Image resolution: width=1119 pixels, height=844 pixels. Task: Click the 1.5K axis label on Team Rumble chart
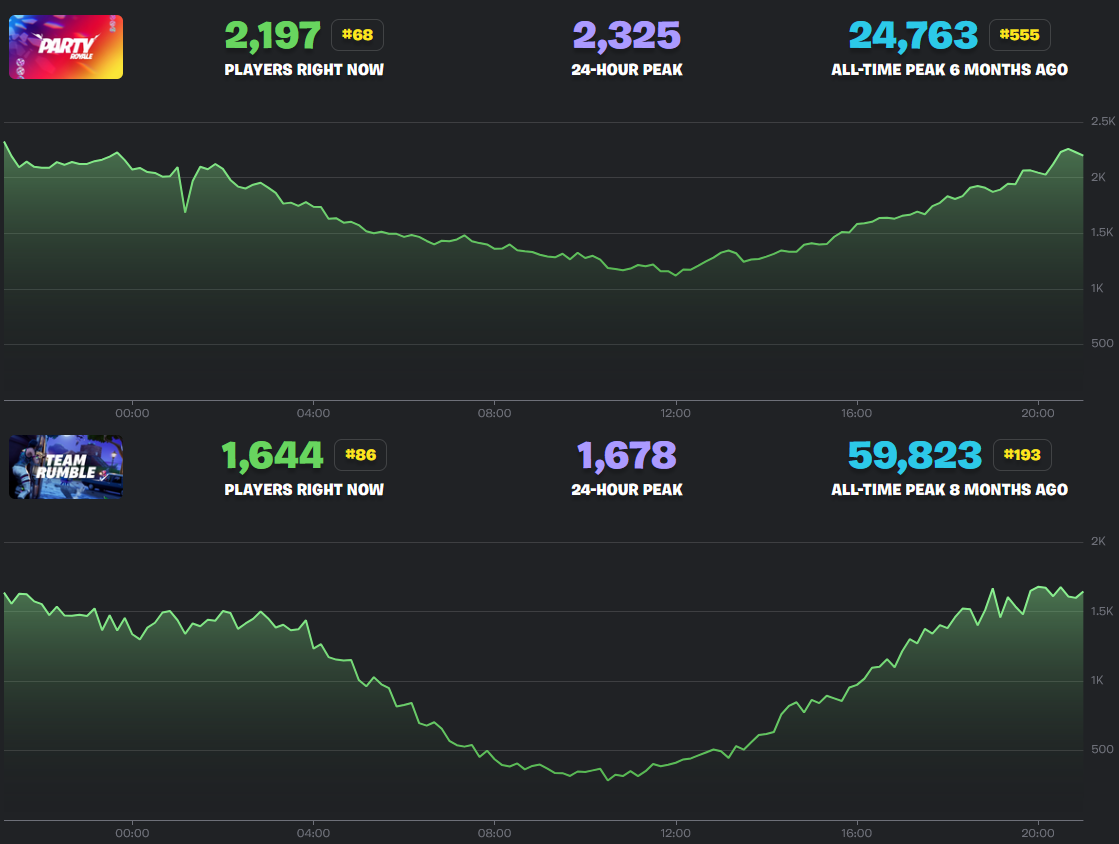[1102, 611]
